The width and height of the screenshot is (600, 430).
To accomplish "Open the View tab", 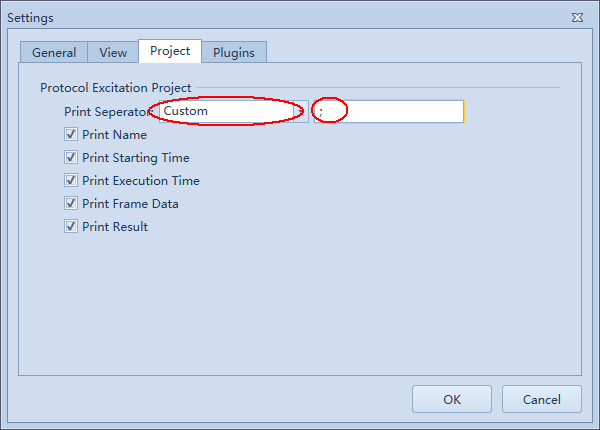I will tap(113, 52).
